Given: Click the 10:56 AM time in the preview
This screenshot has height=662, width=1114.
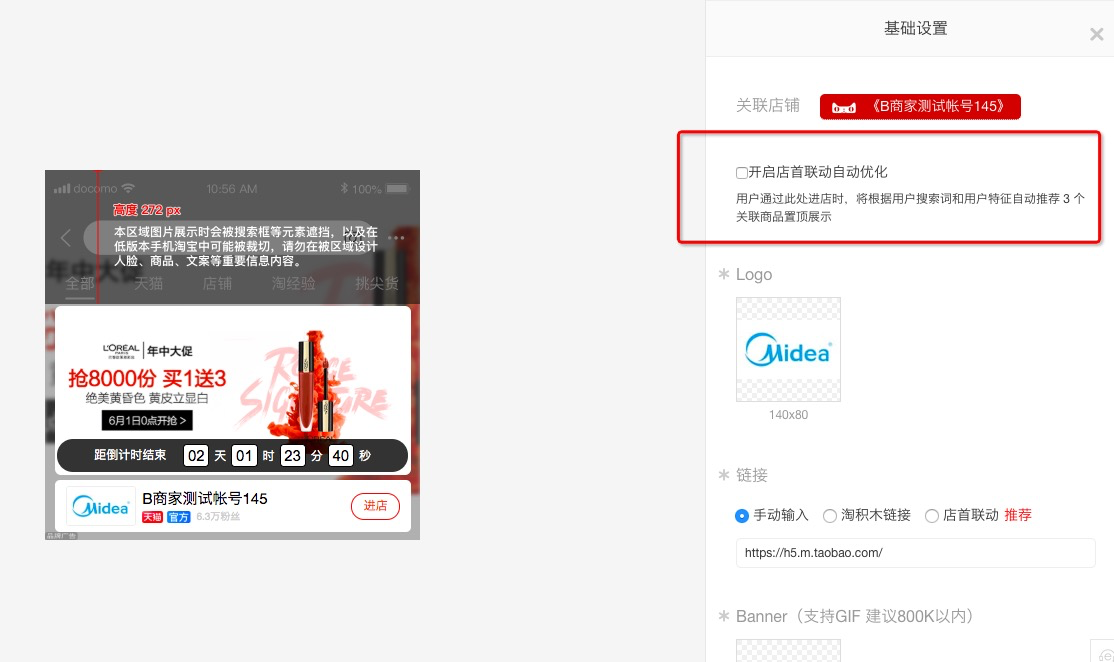Looking at the screenshot, I should tap(232, 189).
